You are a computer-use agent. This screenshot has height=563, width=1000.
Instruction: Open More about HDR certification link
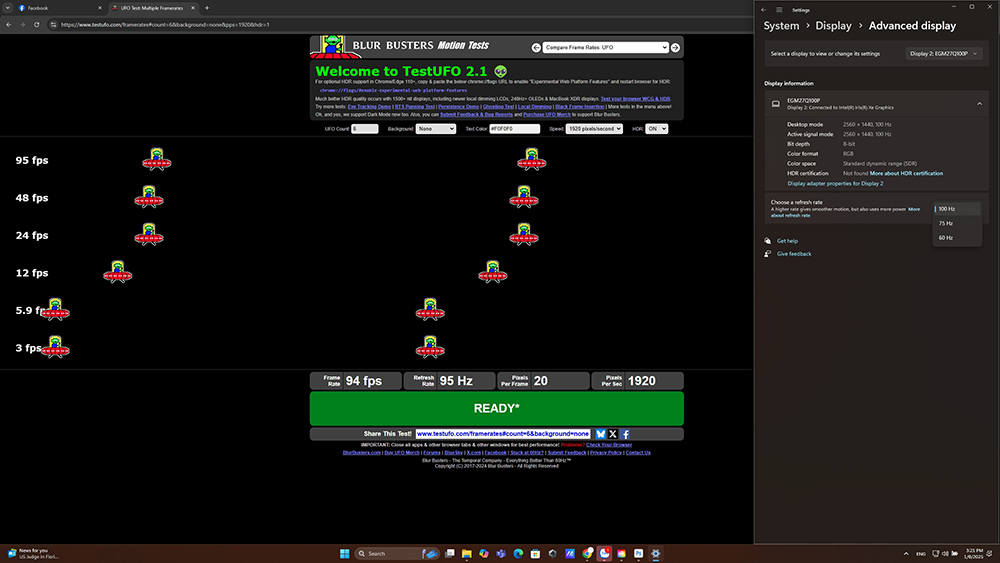(906, 173)
